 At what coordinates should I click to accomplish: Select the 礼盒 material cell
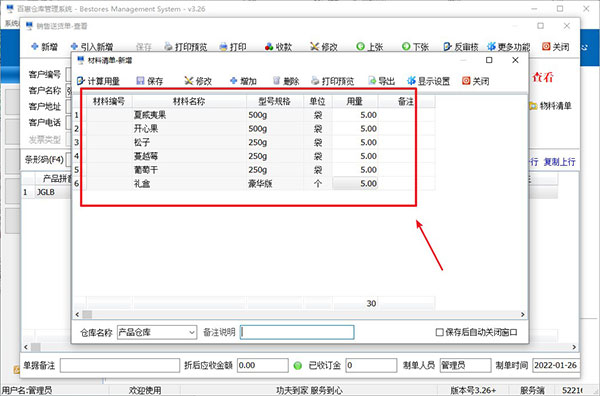click(x=189, y=184)
